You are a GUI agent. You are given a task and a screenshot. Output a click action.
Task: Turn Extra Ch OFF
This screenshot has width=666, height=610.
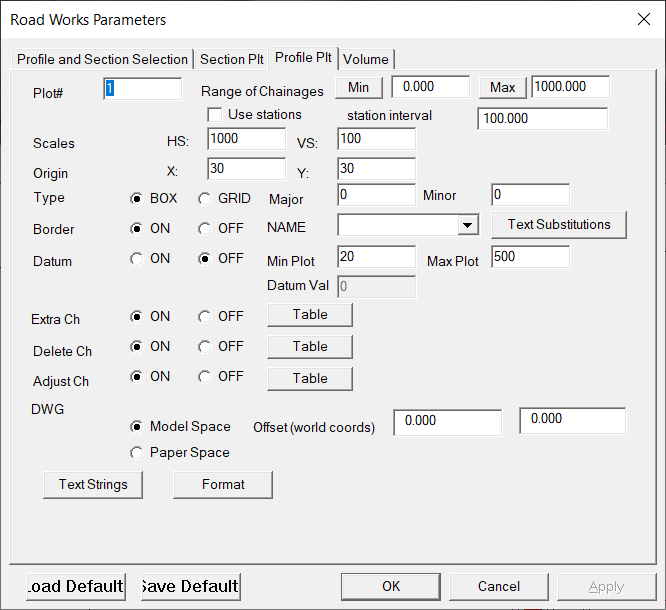tap(204, 316)
